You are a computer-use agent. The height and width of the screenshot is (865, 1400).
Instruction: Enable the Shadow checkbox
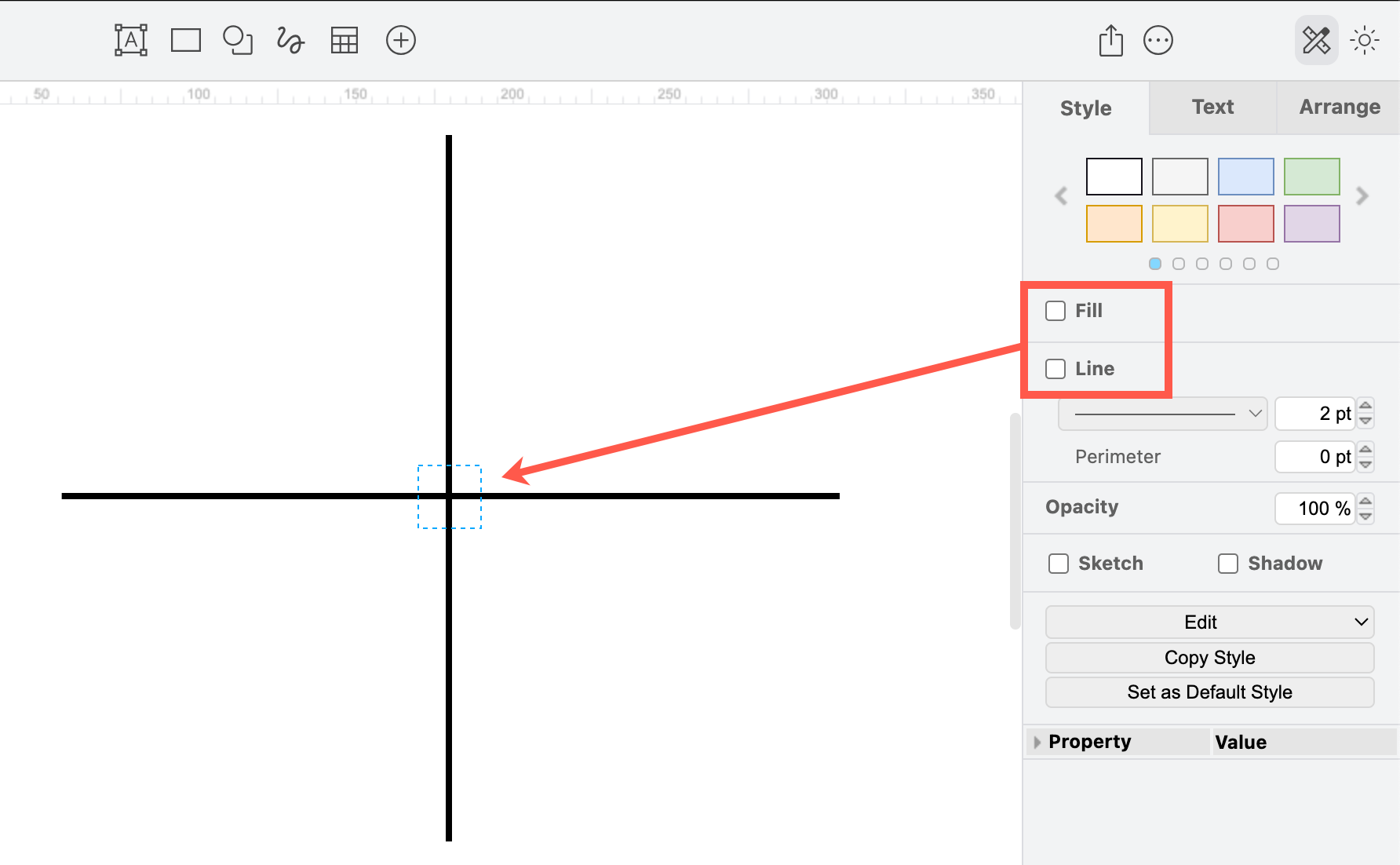click(x=1227, y=563)
